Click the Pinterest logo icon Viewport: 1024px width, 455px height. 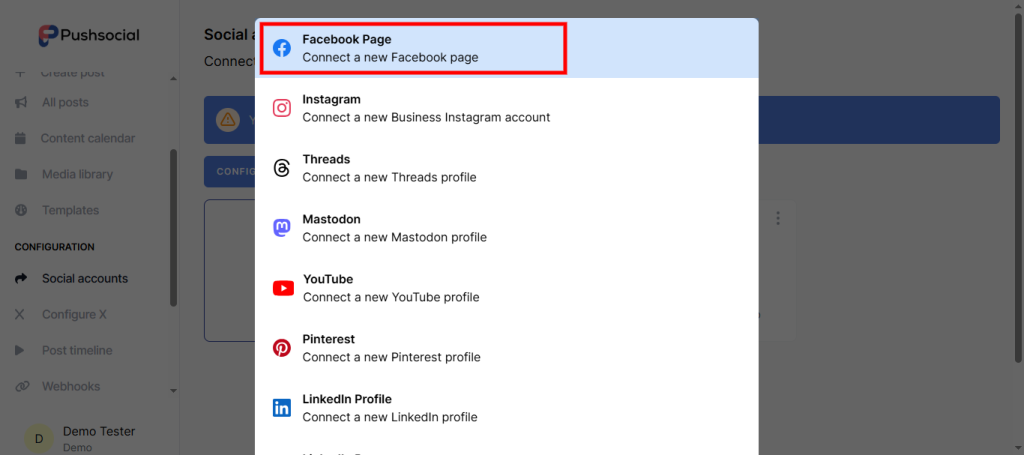click(x=281, y=348)
